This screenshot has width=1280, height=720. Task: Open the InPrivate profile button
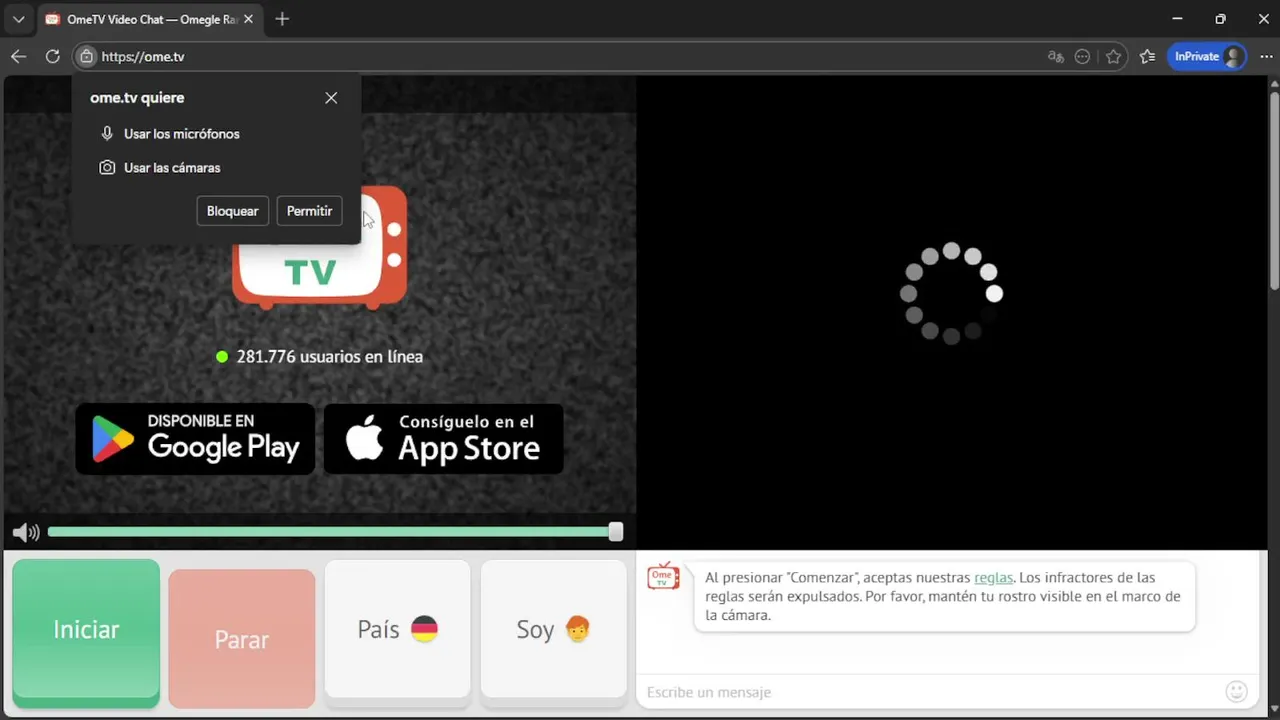point(1207,57)
